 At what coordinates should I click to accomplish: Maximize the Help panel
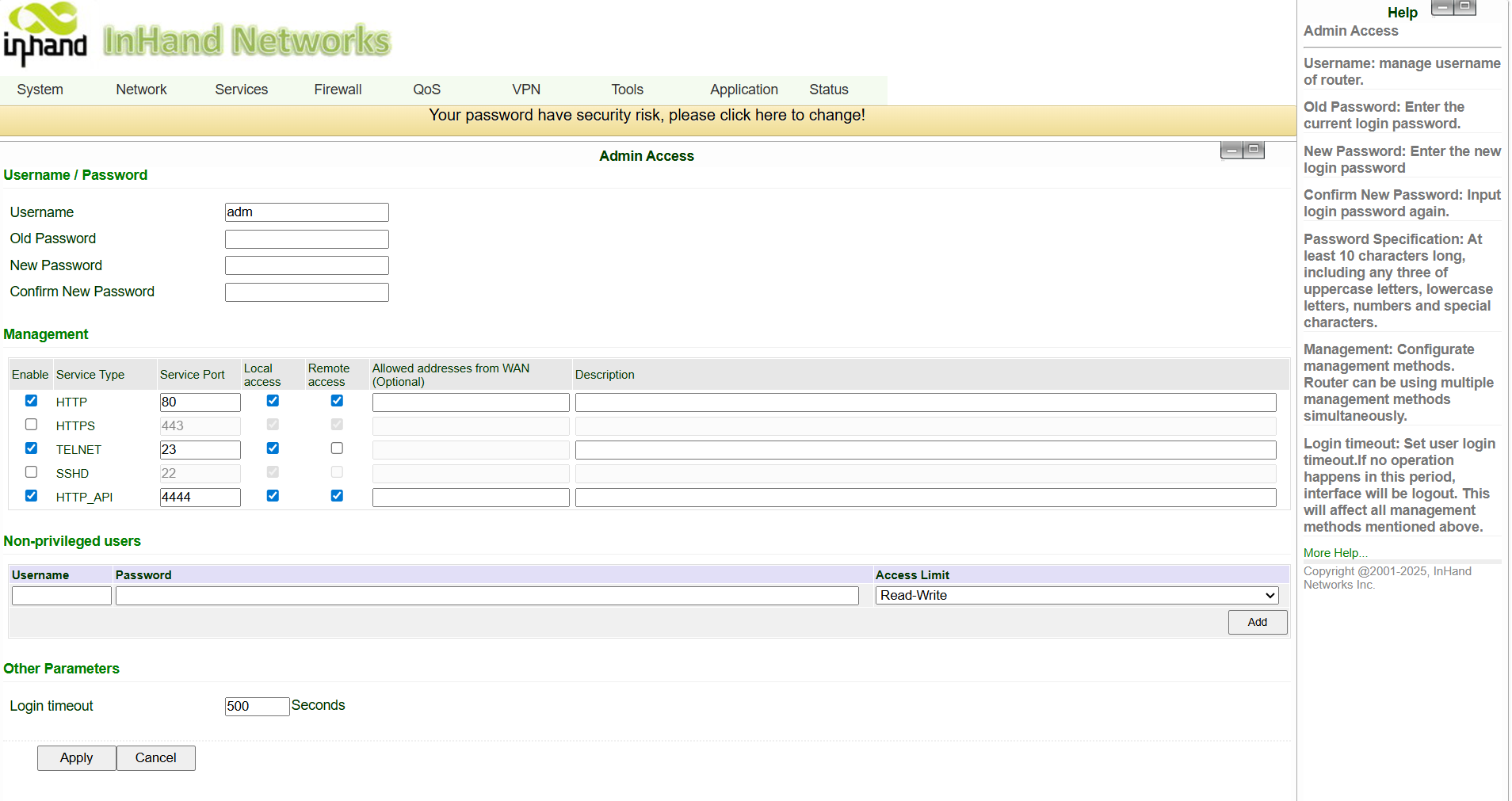coord(1464,8)
